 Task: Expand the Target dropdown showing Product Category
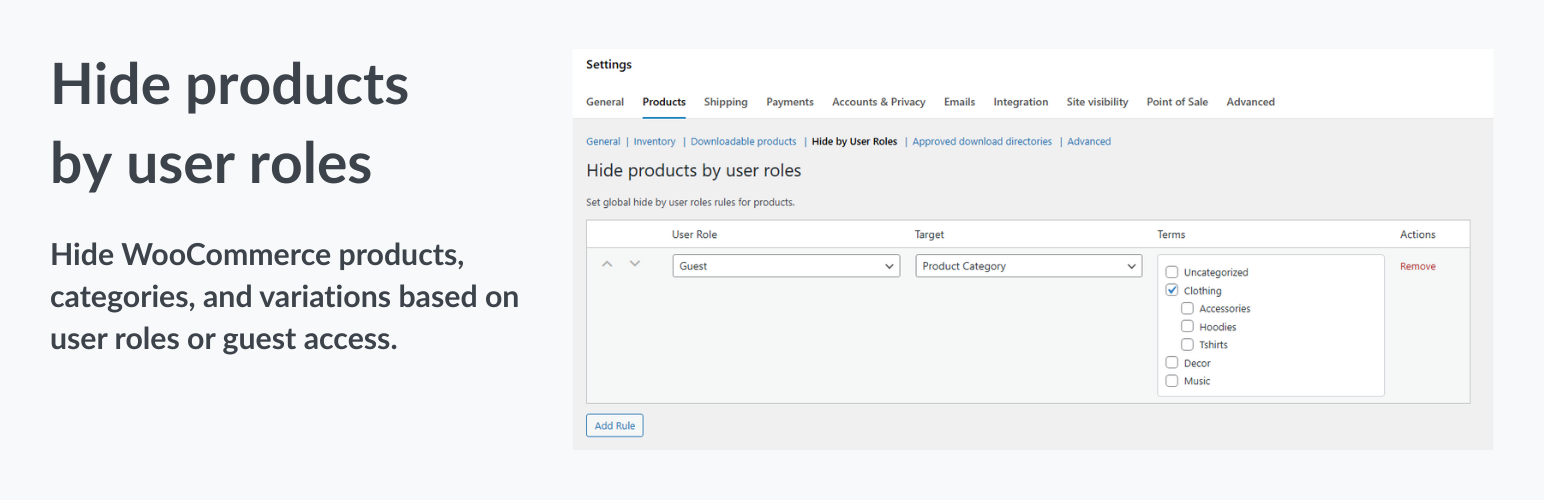pyautogui.click(x=1029, y=266)
